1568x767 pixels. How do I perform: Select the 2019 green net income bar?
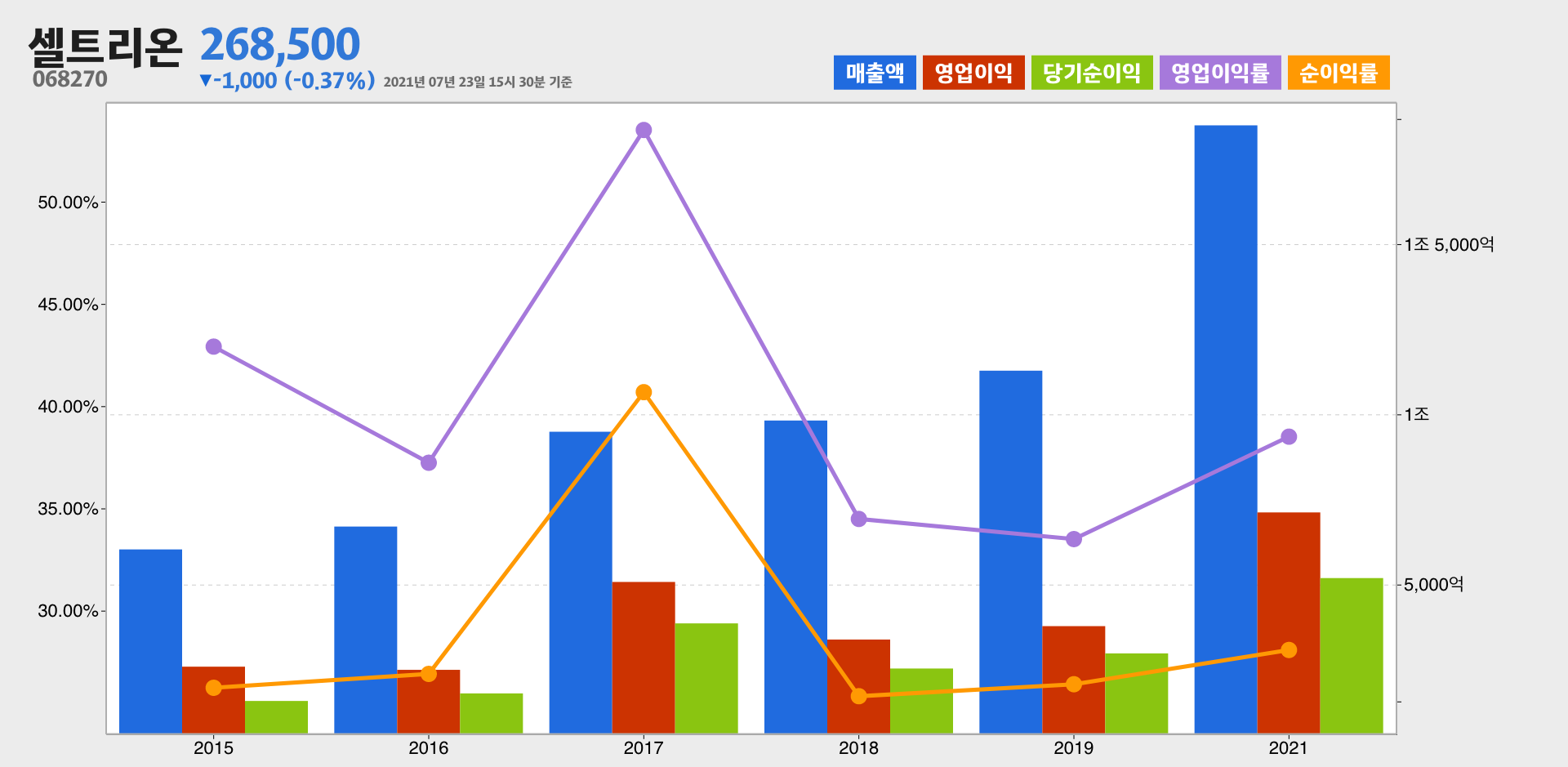(x=1137, y=693)
